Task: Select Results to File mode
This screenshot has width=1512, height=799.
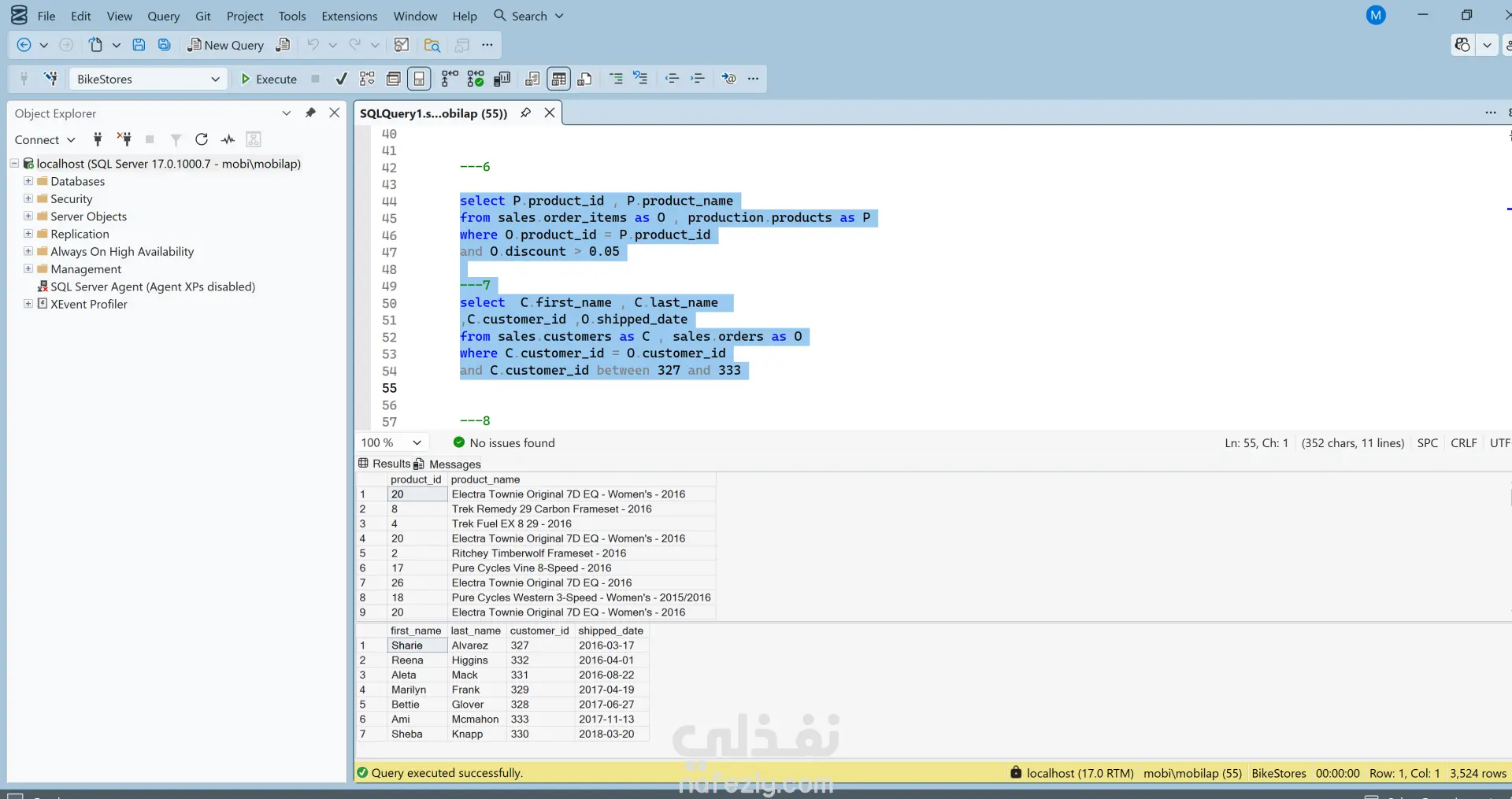Action: (584, 79)
